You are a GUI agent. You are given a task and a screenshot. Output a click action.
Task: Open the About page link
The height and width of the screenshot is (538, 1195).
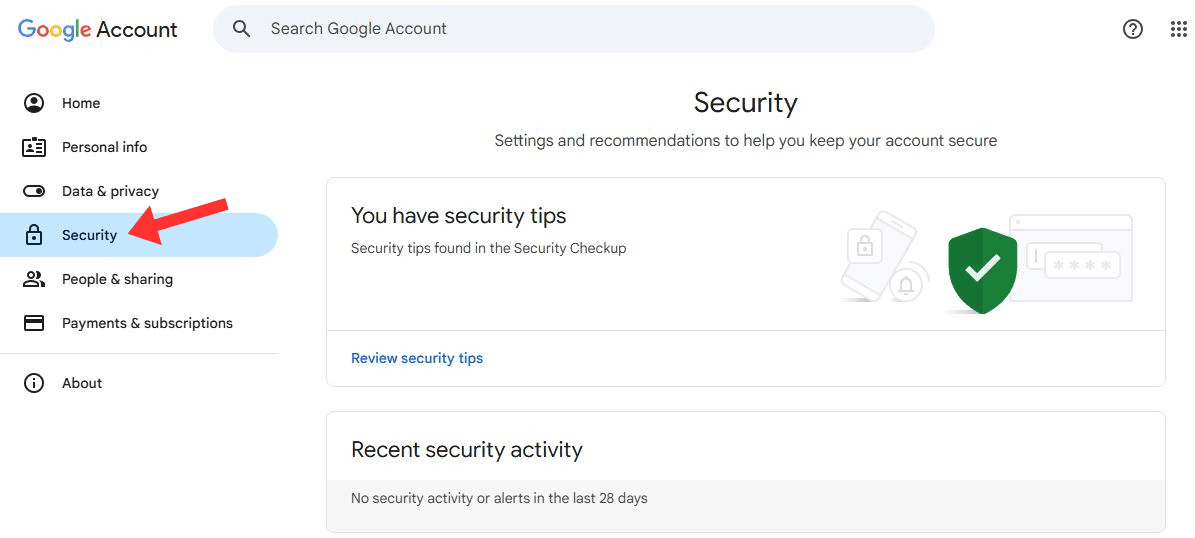click(x=82, y=383)
